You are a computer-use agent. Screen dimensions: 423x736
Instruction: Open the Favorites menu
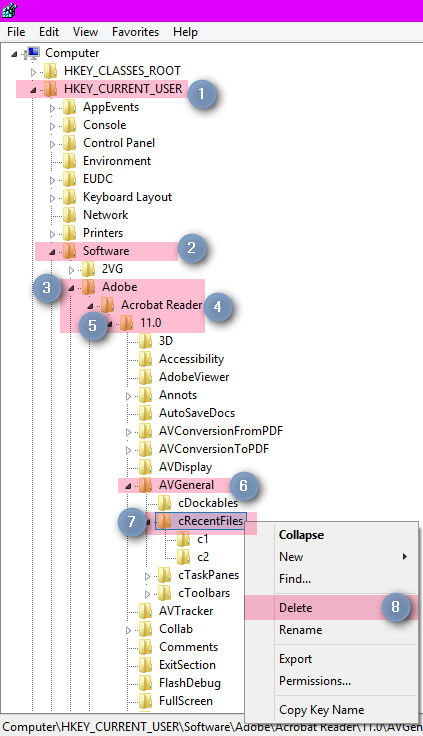click(x=135, y=32)
